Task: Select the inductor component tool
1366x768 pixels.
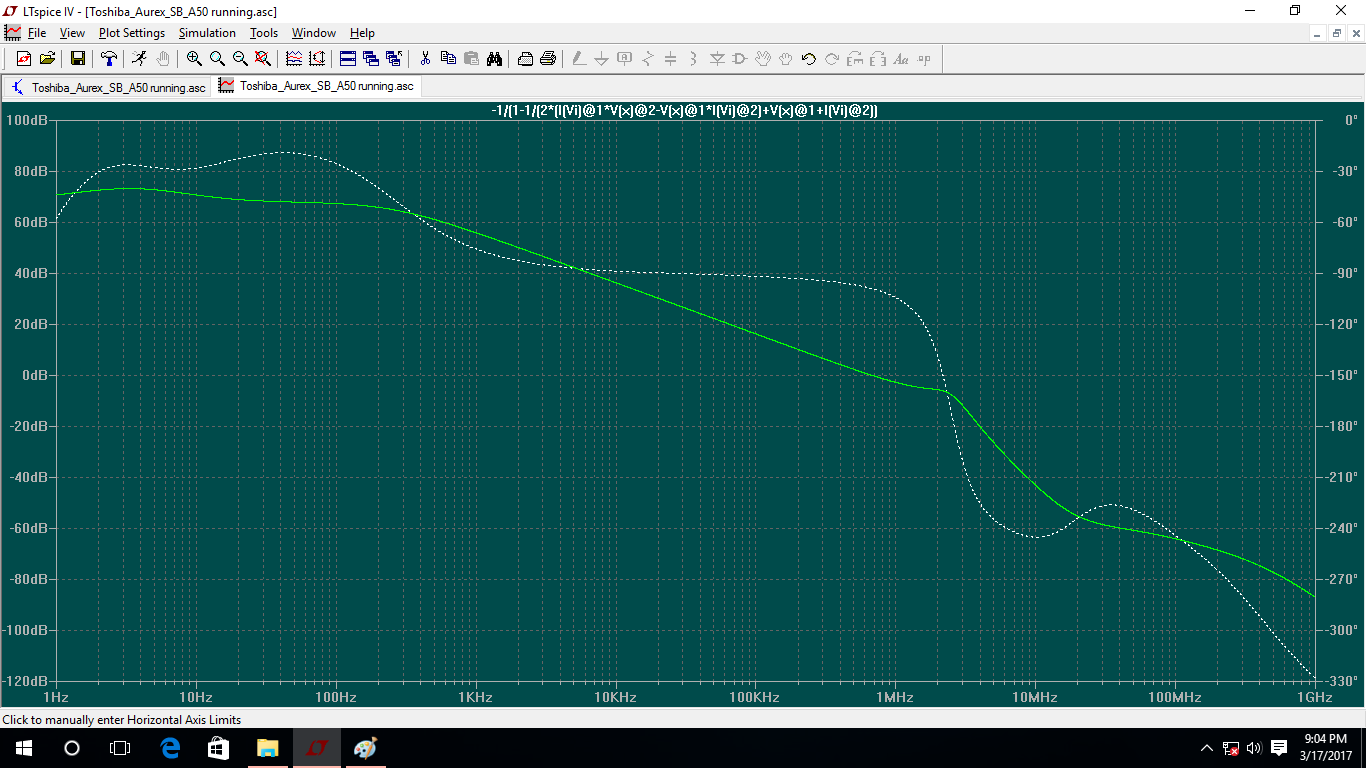Action: pos(694,59)
